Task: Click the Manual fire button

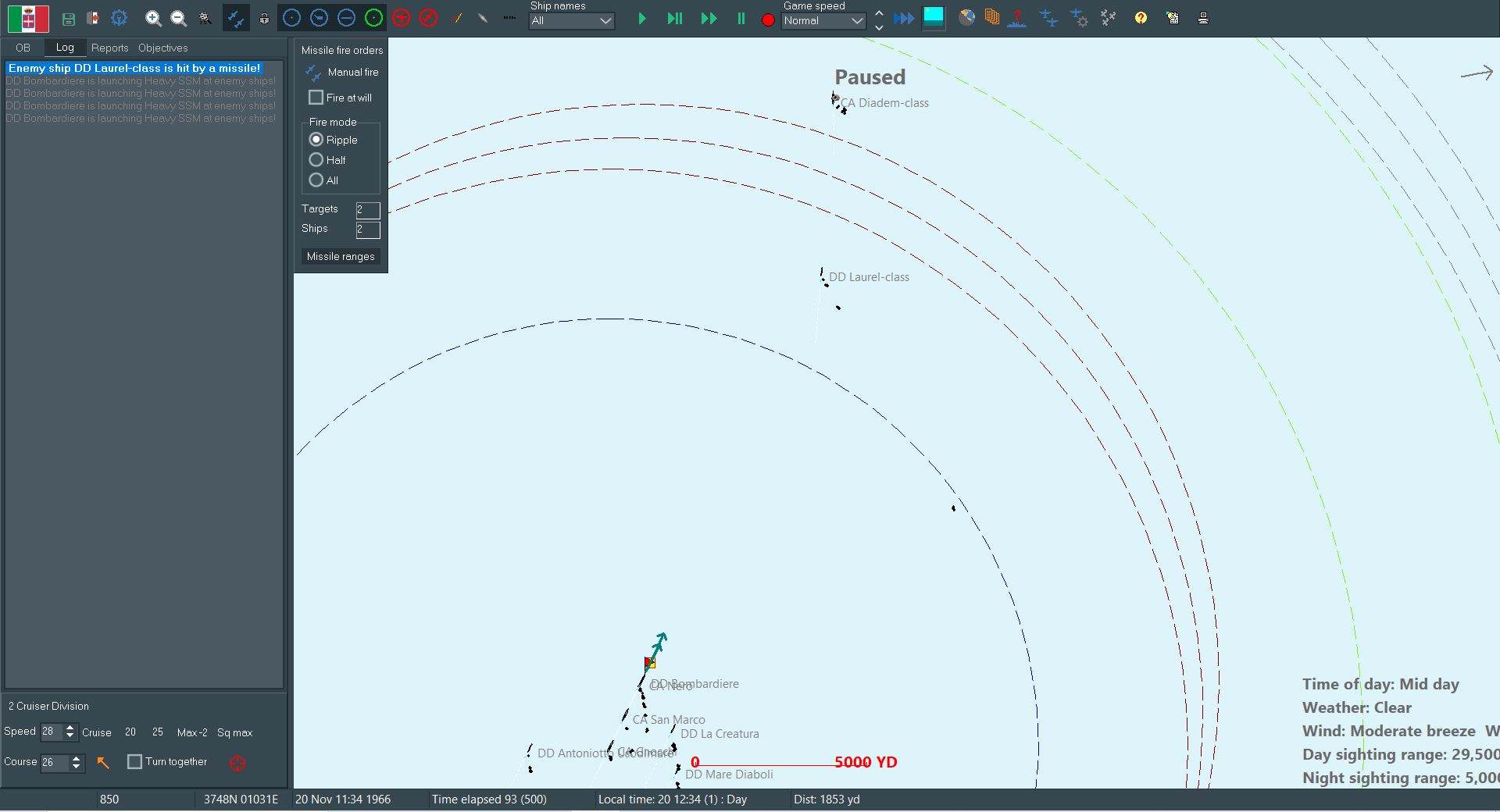Action: [x=341, y=72]
